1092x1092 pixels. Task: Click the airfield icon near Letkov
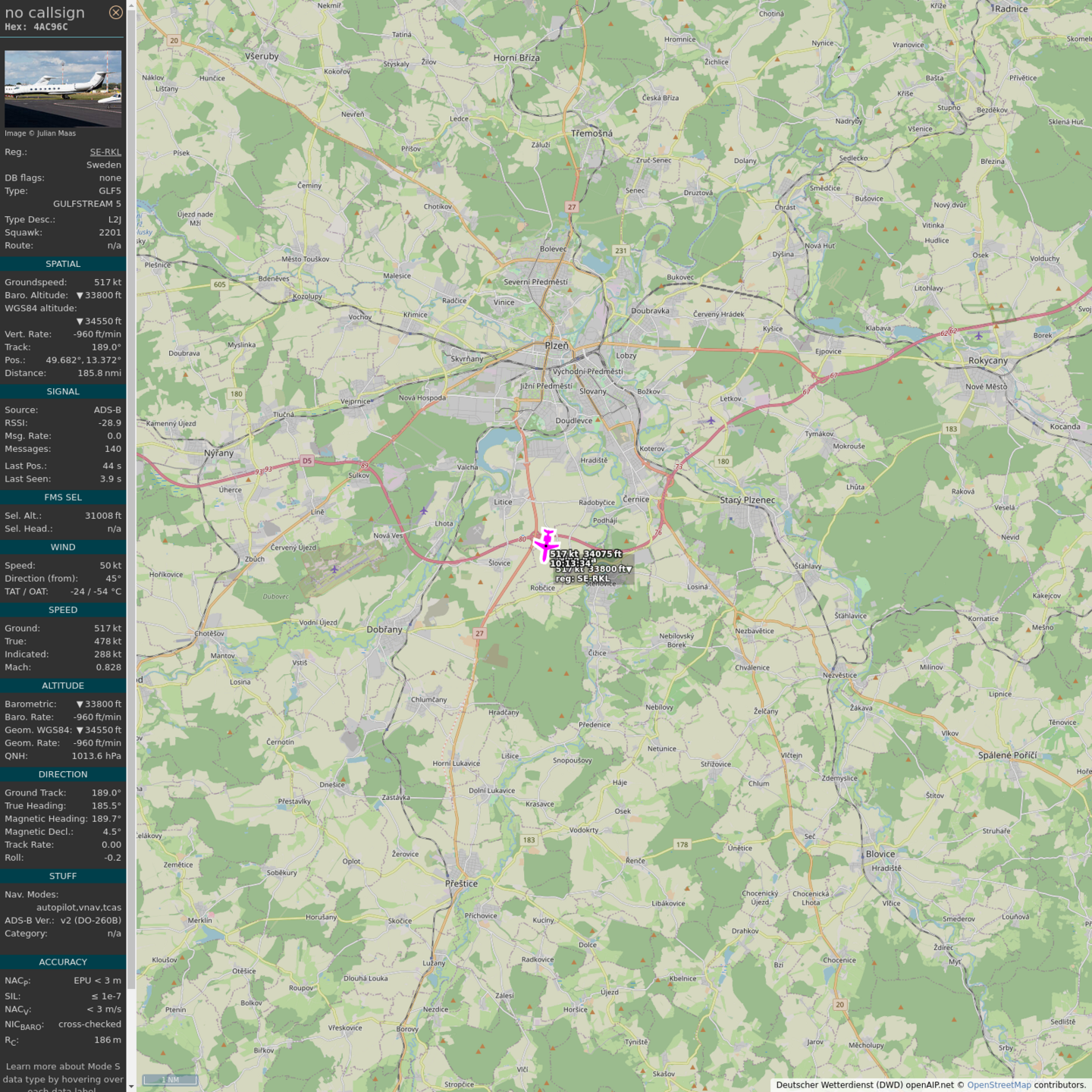[711, 420]
